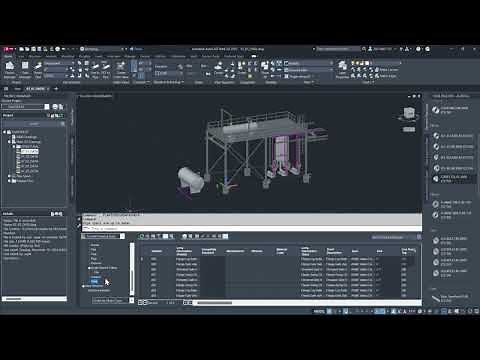The width and height of the screenshot is (480, 360).
Task: Click Data Manager horizontal scrollbar thumb
Action: (x=214, y=303)
